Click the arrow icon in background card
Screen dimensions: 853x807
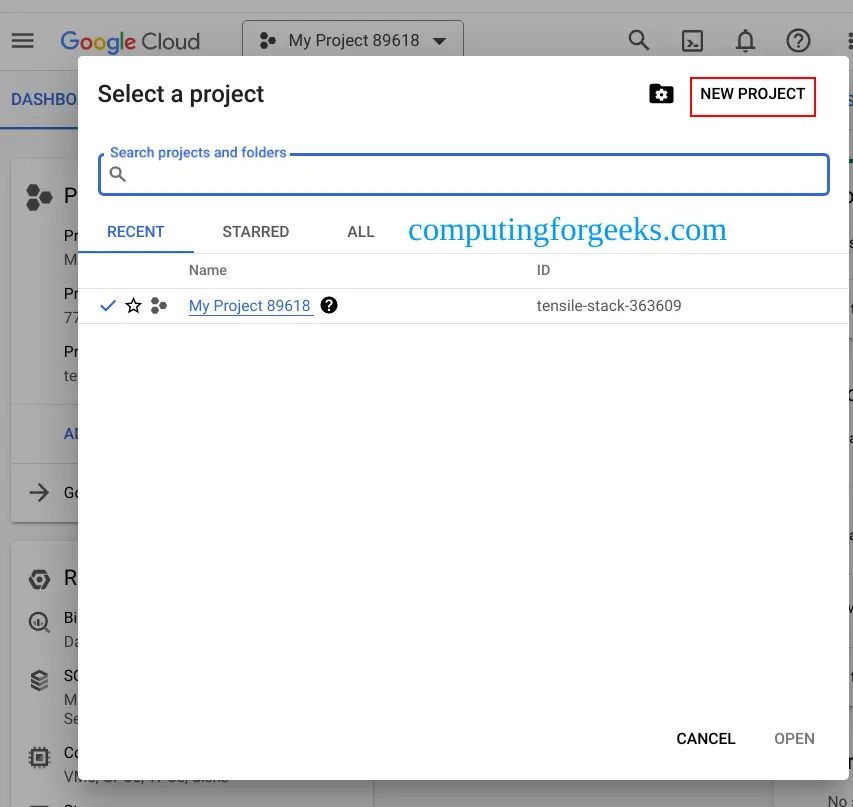[x=39, y=492]
